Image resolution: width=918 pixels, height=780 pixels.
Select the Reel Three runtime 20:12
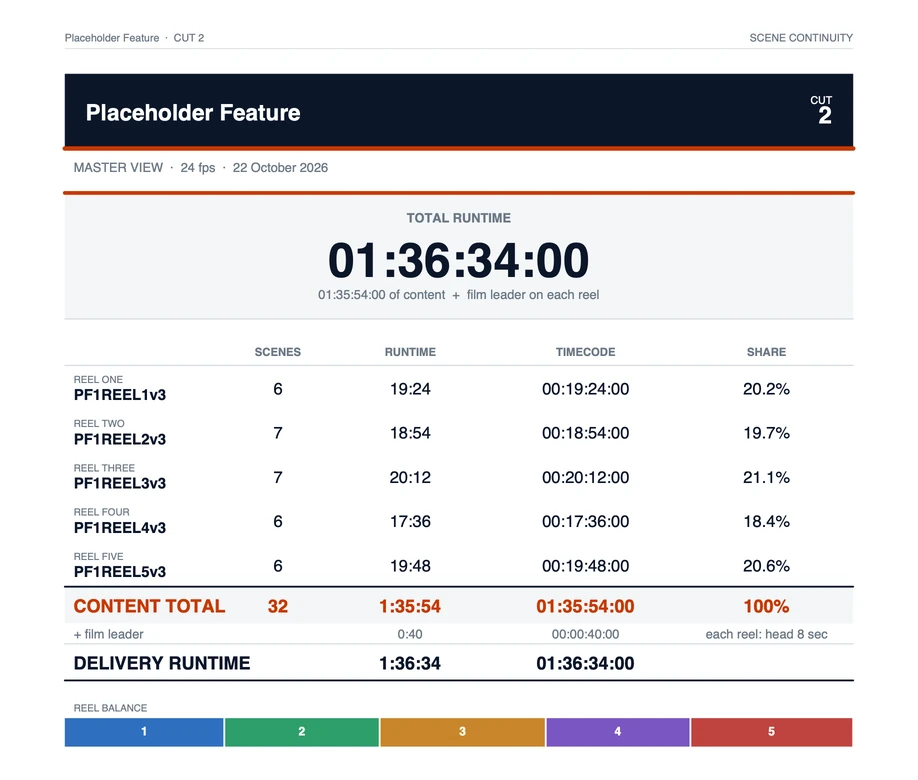410,477
